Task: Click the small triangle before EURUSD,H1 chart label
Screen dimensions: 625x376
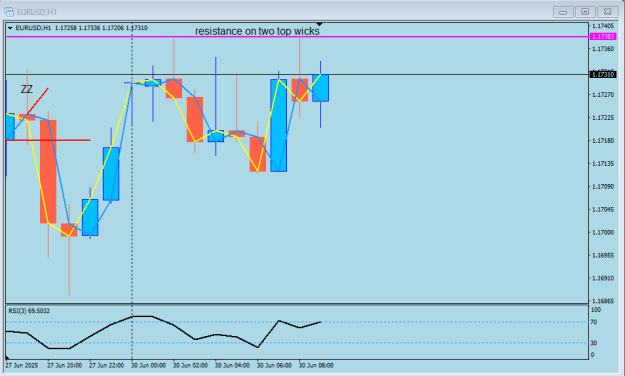Action: click(10, 28)
